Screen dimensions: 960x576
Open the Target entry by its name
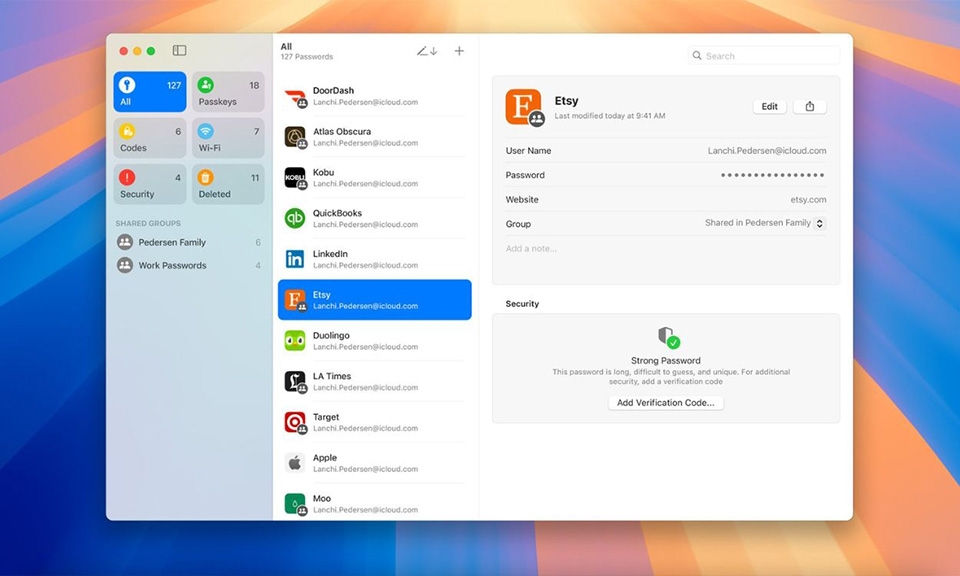[x=326, y=417]
